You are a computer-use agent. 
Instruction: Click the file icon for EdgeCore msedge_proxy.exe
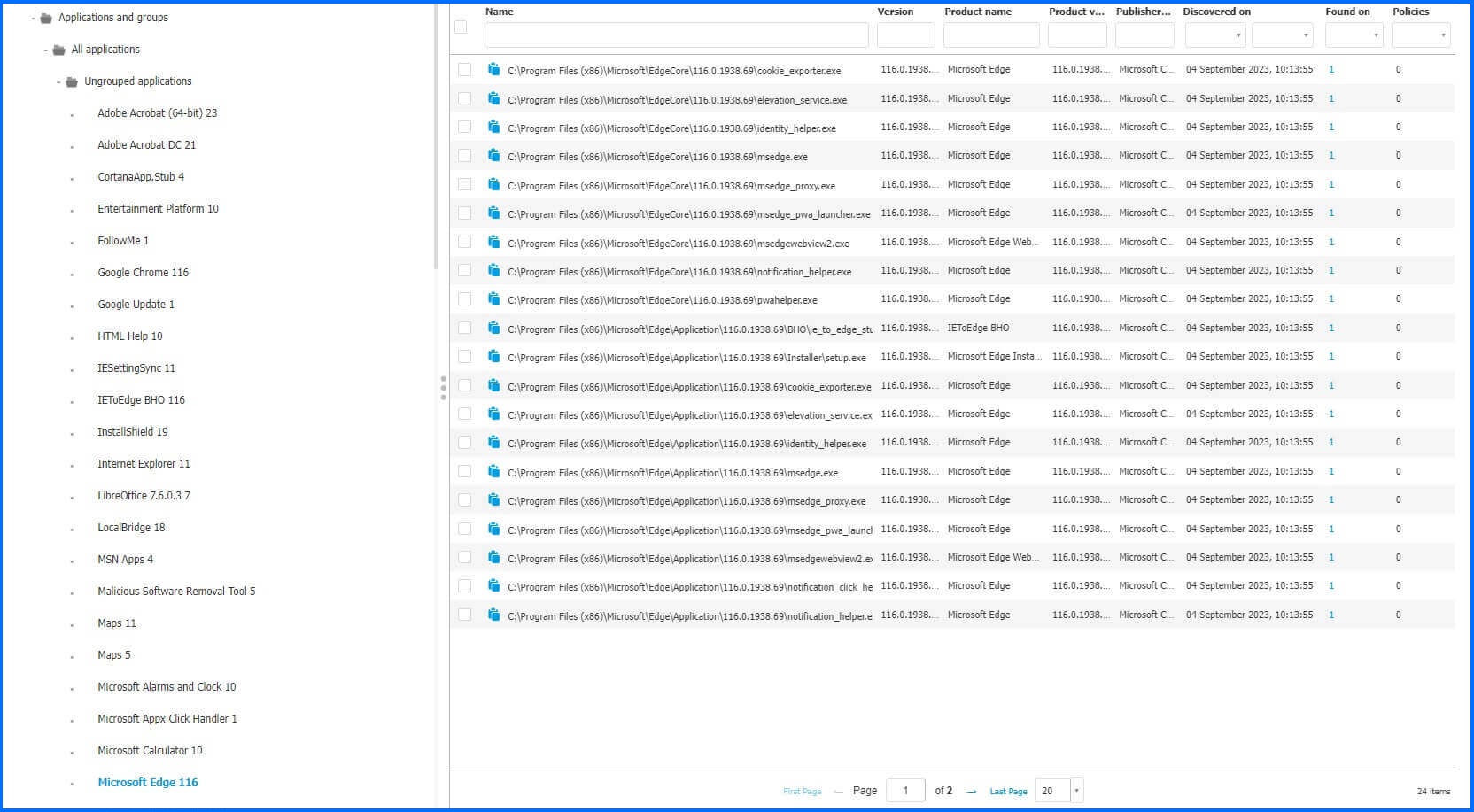[493, 184]
